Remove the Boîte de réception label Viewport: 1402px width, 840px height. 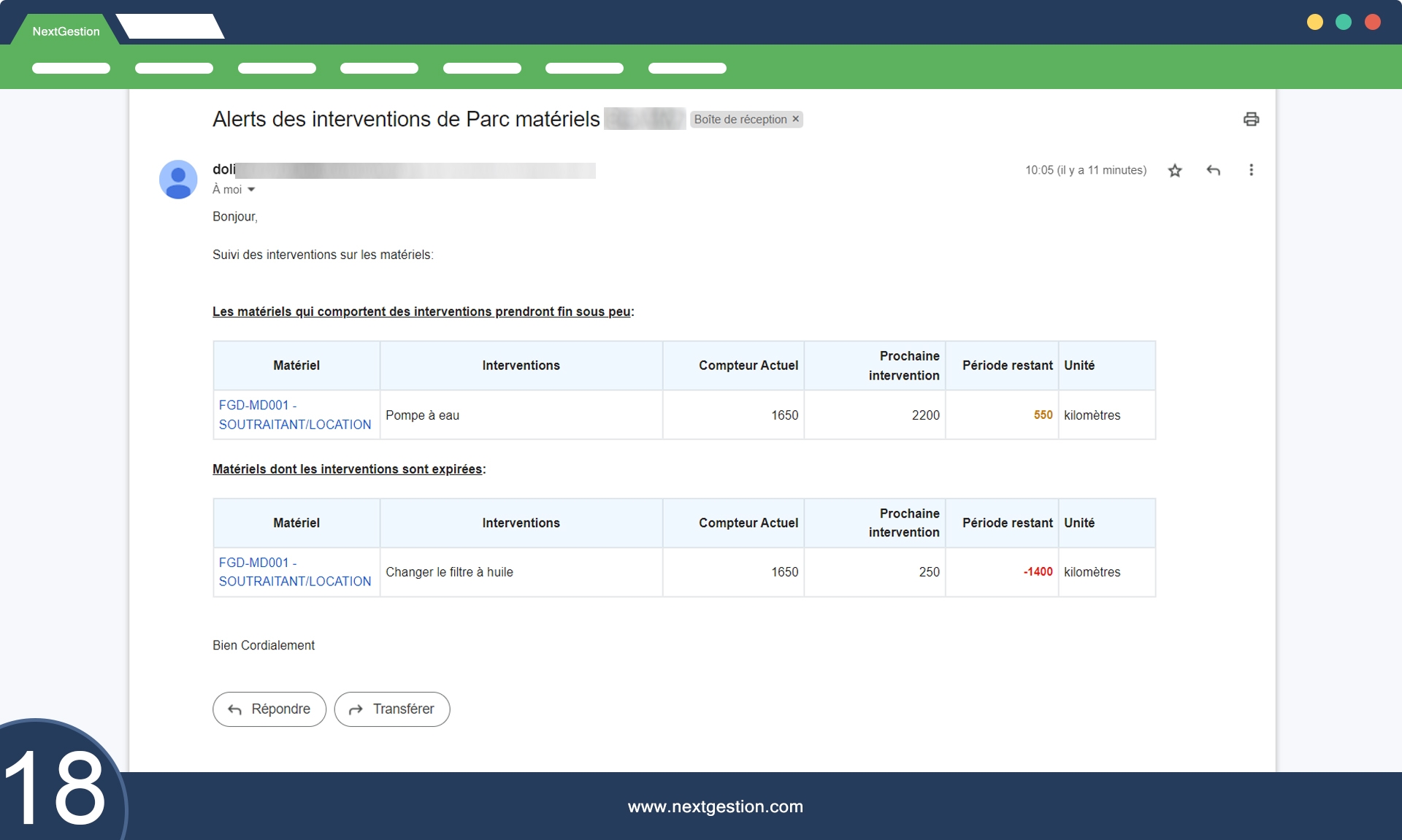coord(796,119)
